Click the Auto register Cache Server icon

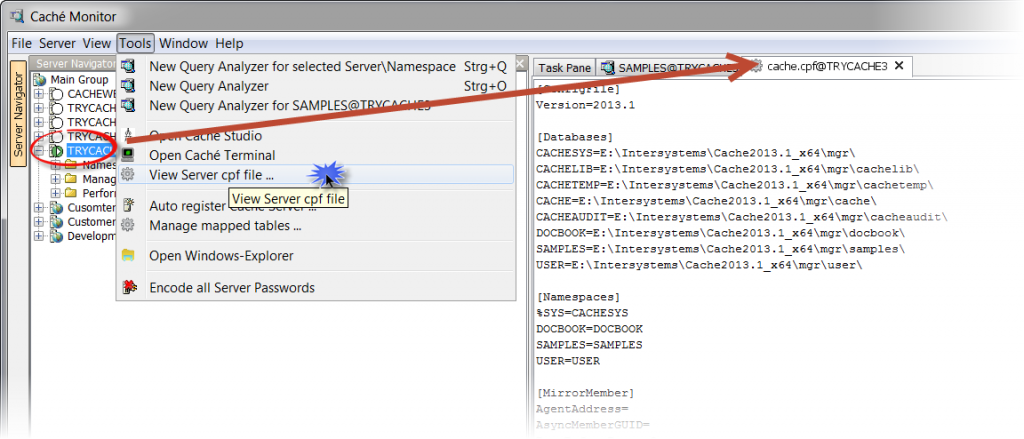coord(129,206)
